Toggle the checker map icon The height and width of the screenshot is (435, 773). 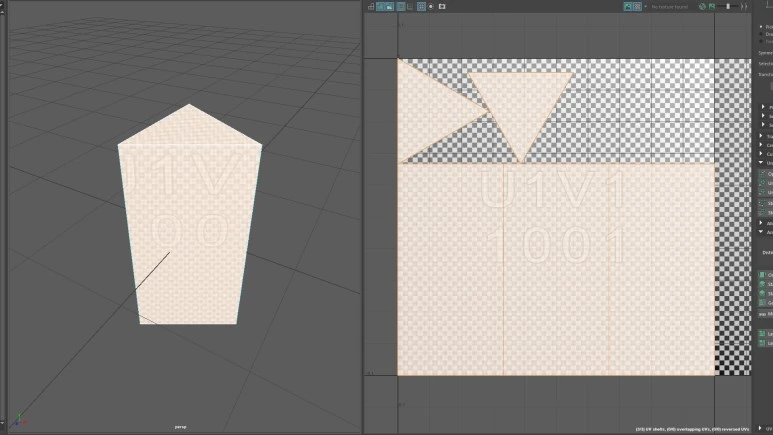(637, 6)
